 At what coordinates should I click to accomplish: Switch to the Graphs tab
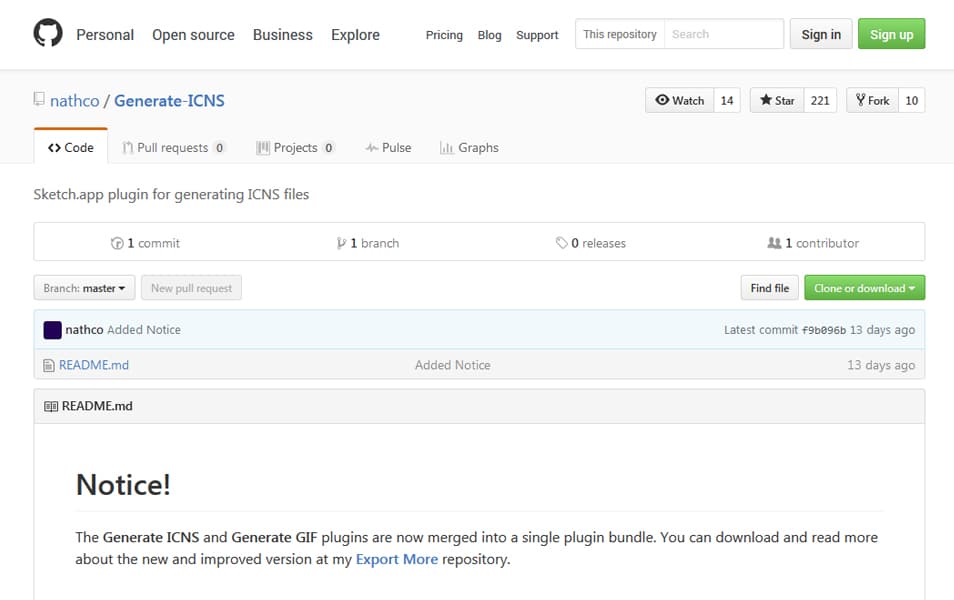pyautogui.click(x=469, y=147)
